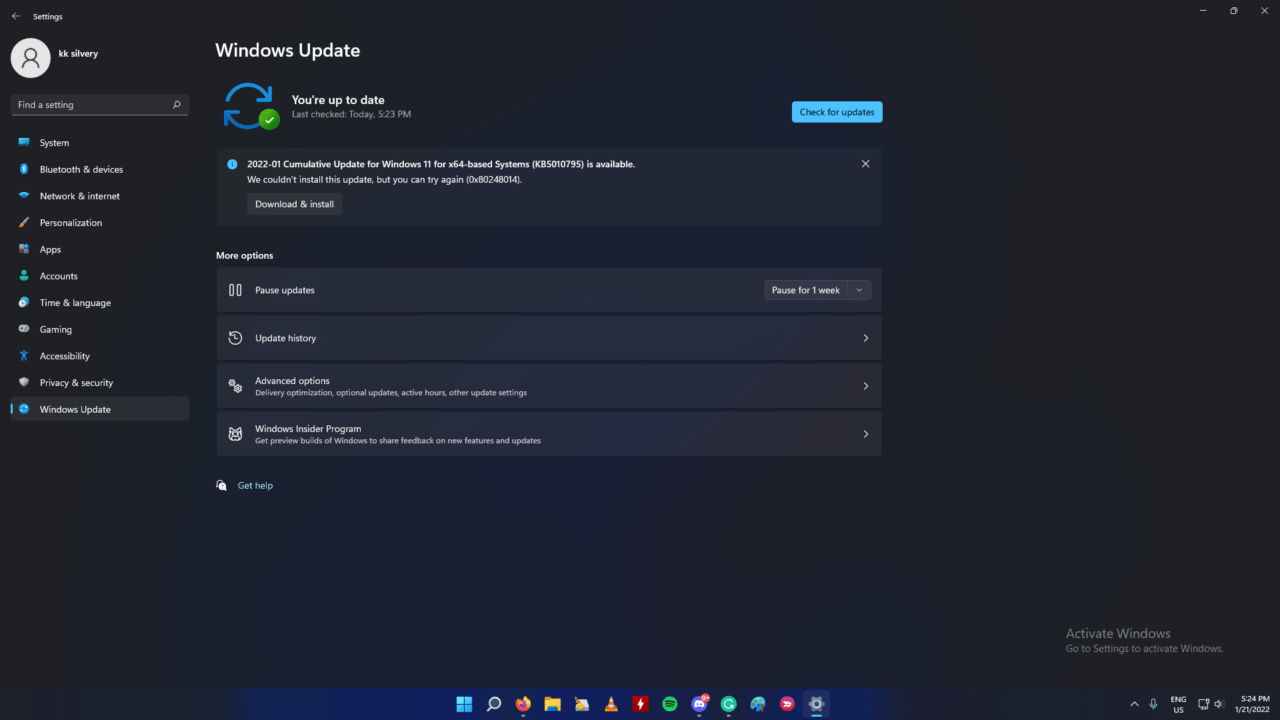Select the Apps icon in sidebar
Image resolution: width=1280 pixels, height=720 pixels.
pyautogui.click(x=24, y=249)
